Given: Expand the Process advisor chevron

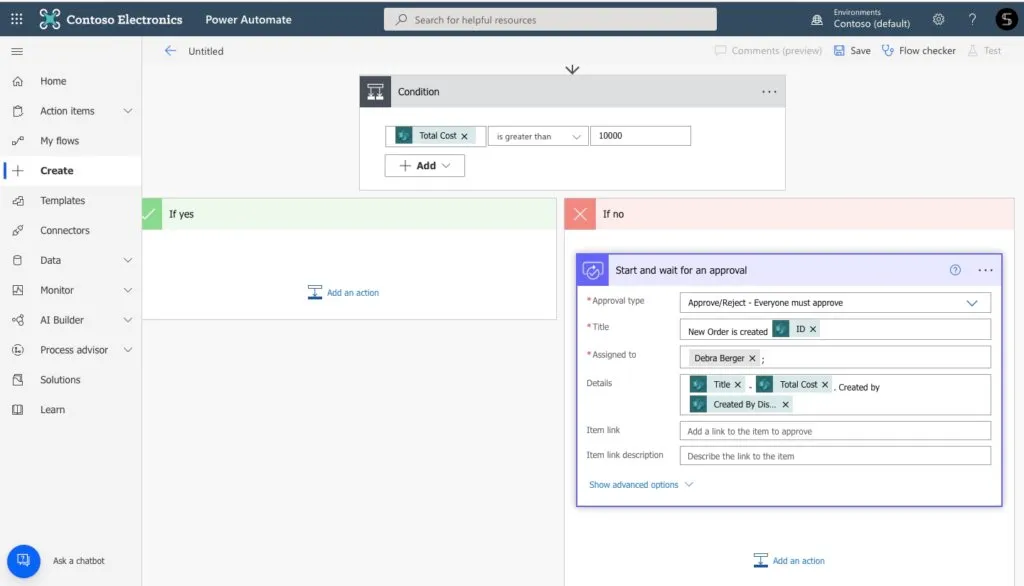Looking at the screenshot, I should (128, 350).
